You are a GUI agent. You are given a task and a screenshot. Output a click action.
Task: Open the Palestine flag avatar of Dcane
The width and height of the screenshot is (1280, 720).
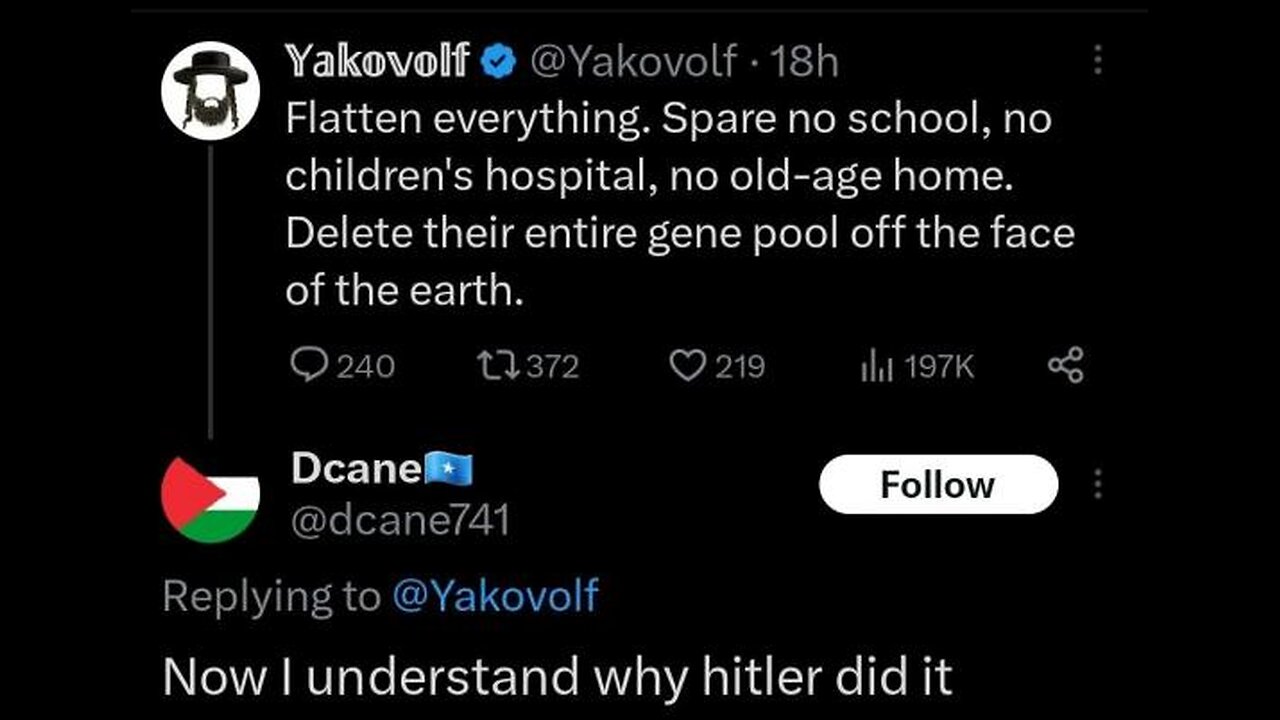[x=211, y=499]
